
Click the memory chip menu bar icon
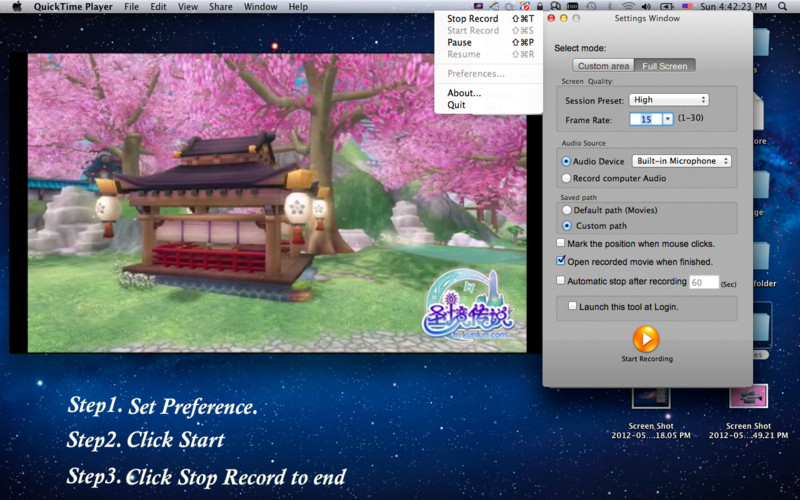[x=572, y=7]
